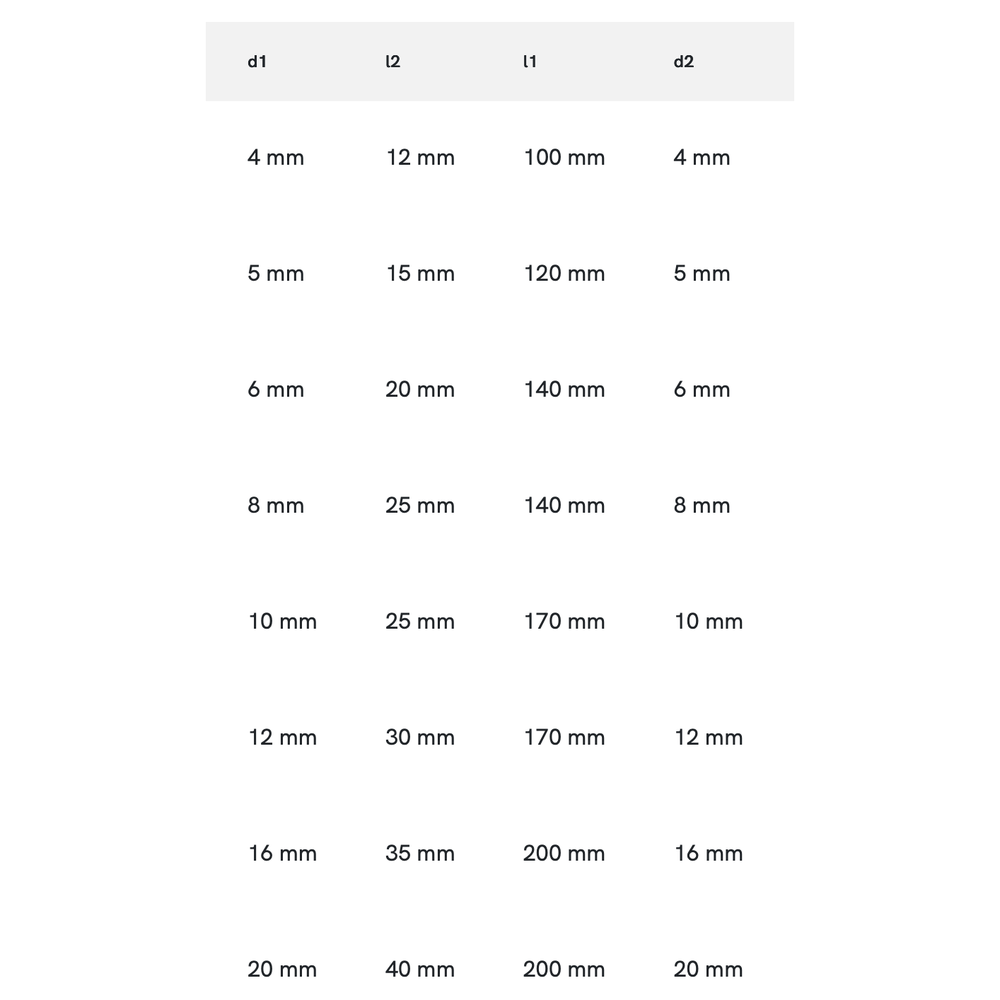Click the 12 mm d2 cell

(708, 738)
